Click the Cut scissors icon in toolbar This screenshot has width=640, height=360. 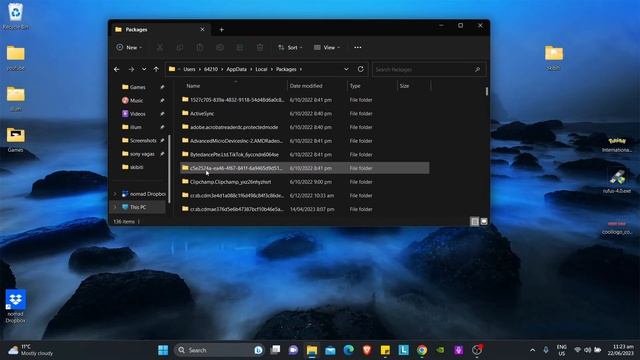click(x=160, y=48)
